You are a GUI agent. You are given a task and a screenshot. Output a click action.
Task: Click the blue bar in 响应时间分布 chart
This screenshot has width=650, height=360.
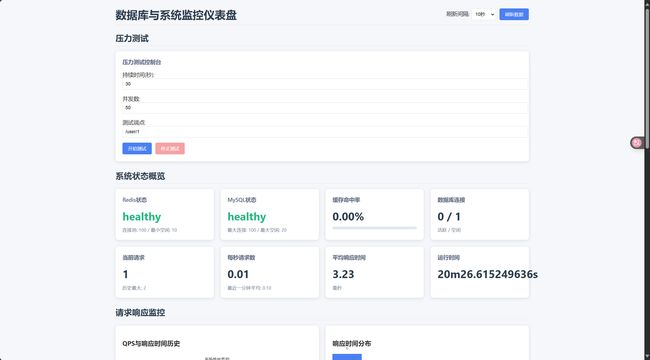(347, 357)
